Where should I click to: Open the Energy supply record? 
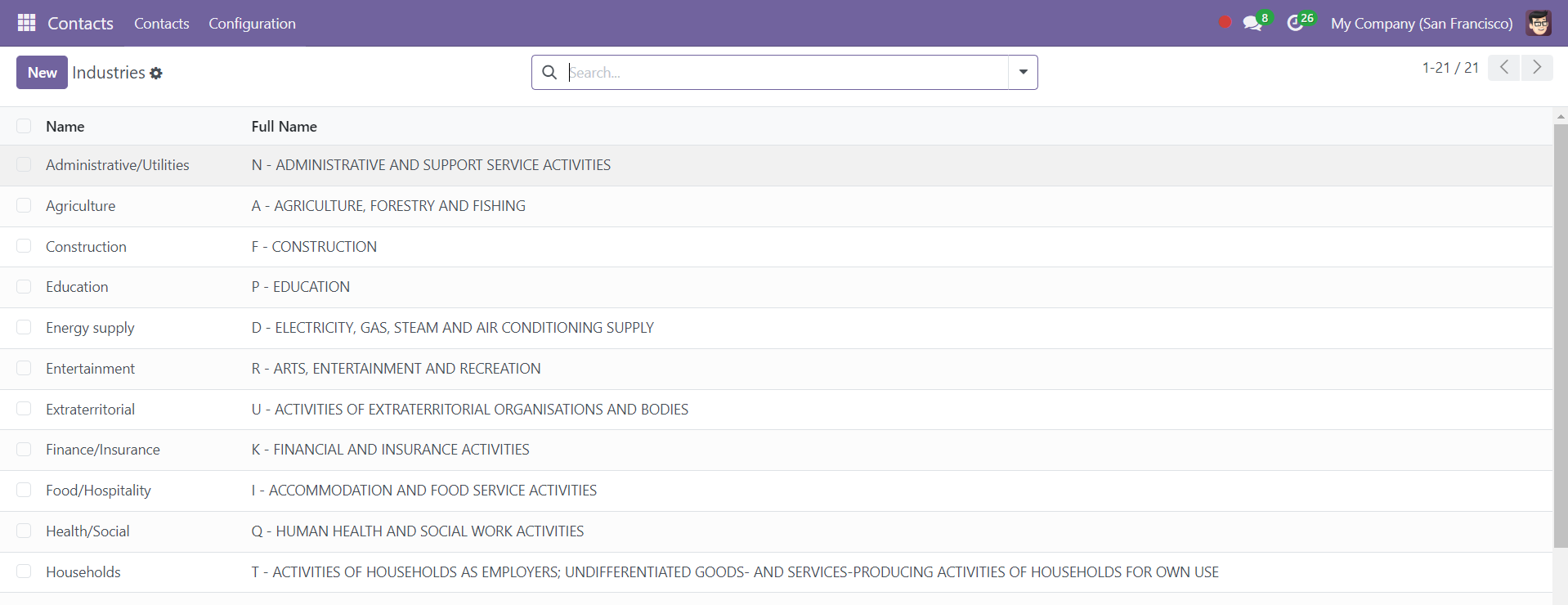point(90,328)
